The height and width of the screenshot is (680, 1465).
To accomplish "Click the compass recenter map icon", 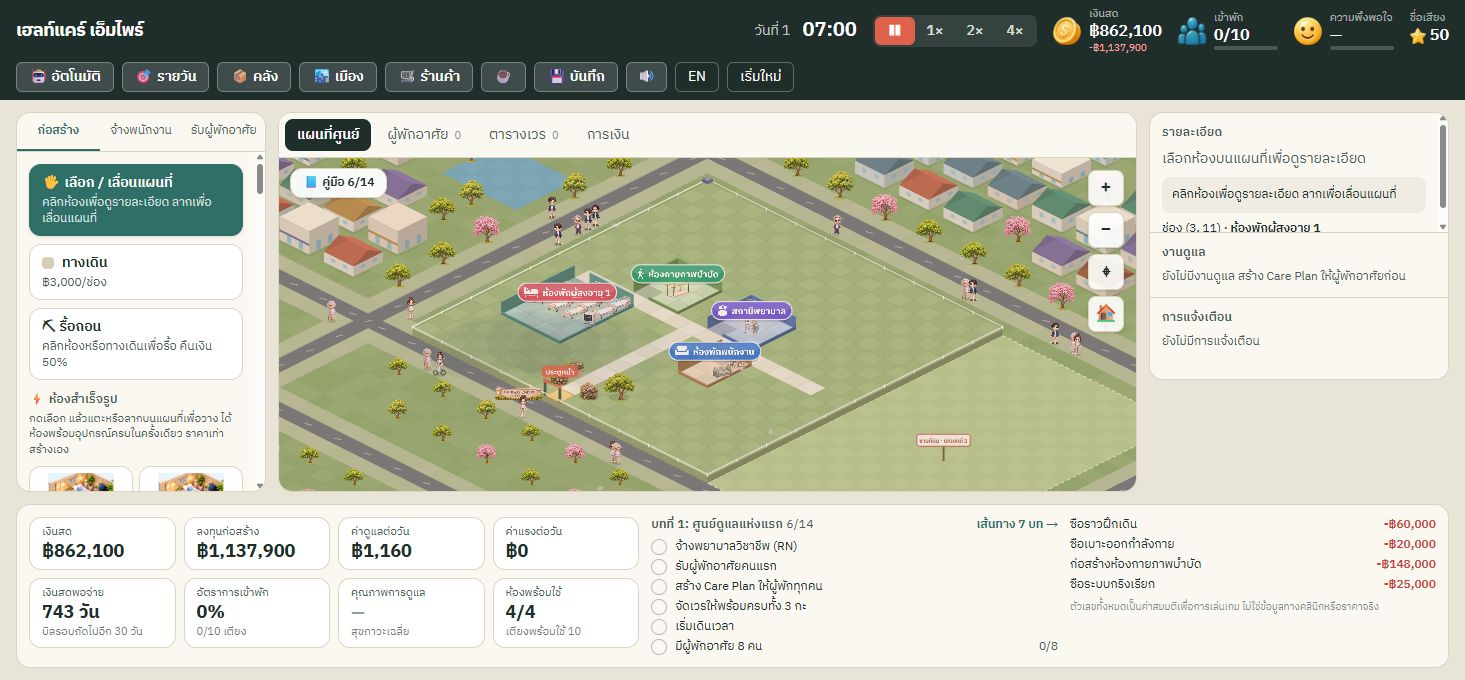I will 1105,271.
